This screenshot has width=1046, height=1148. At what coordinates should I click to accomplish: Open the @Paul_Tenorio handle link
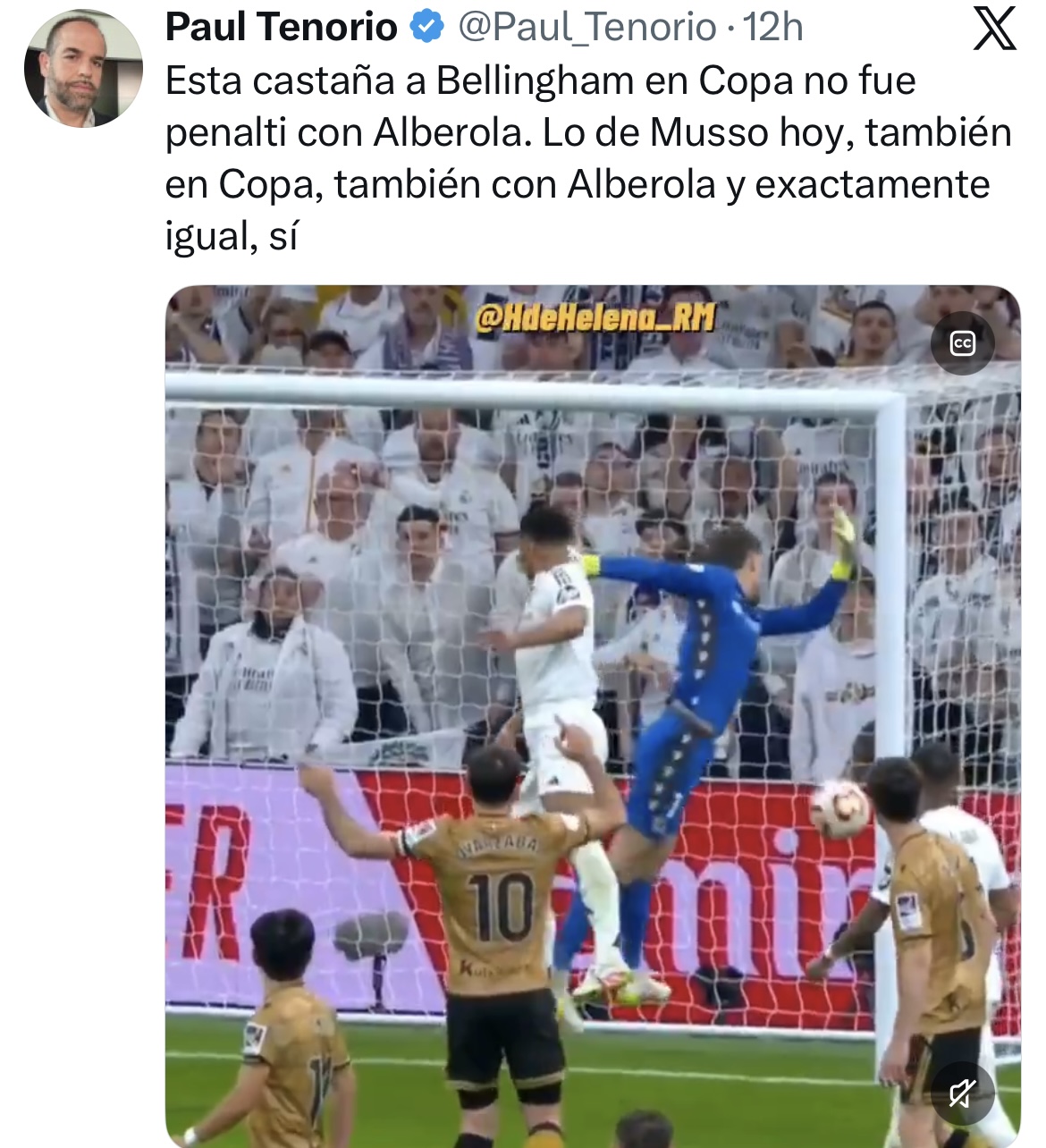click(x=587, y=27)
